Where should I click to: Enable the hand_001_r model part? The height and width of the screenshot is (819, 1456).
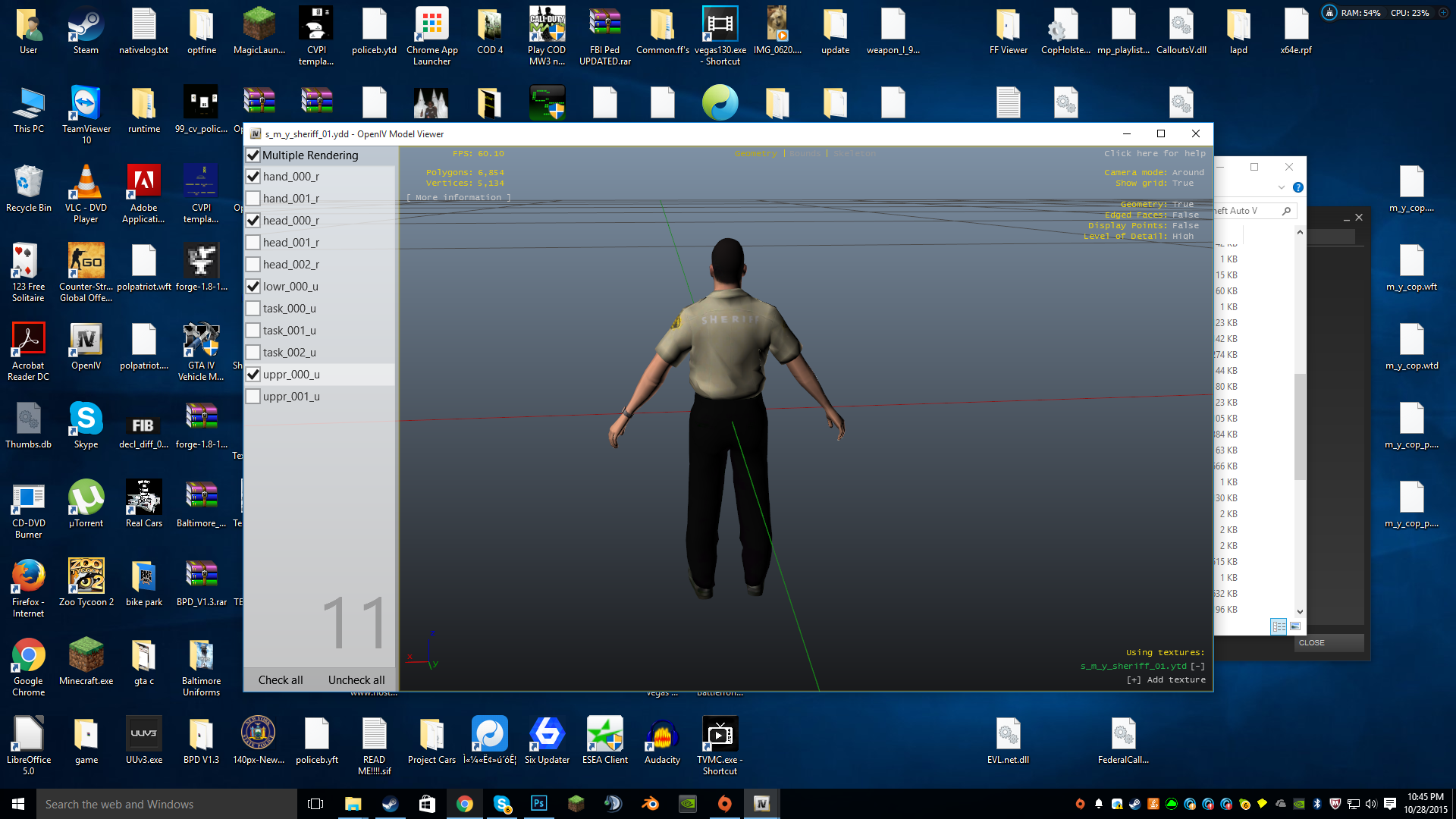click(253, 199)
